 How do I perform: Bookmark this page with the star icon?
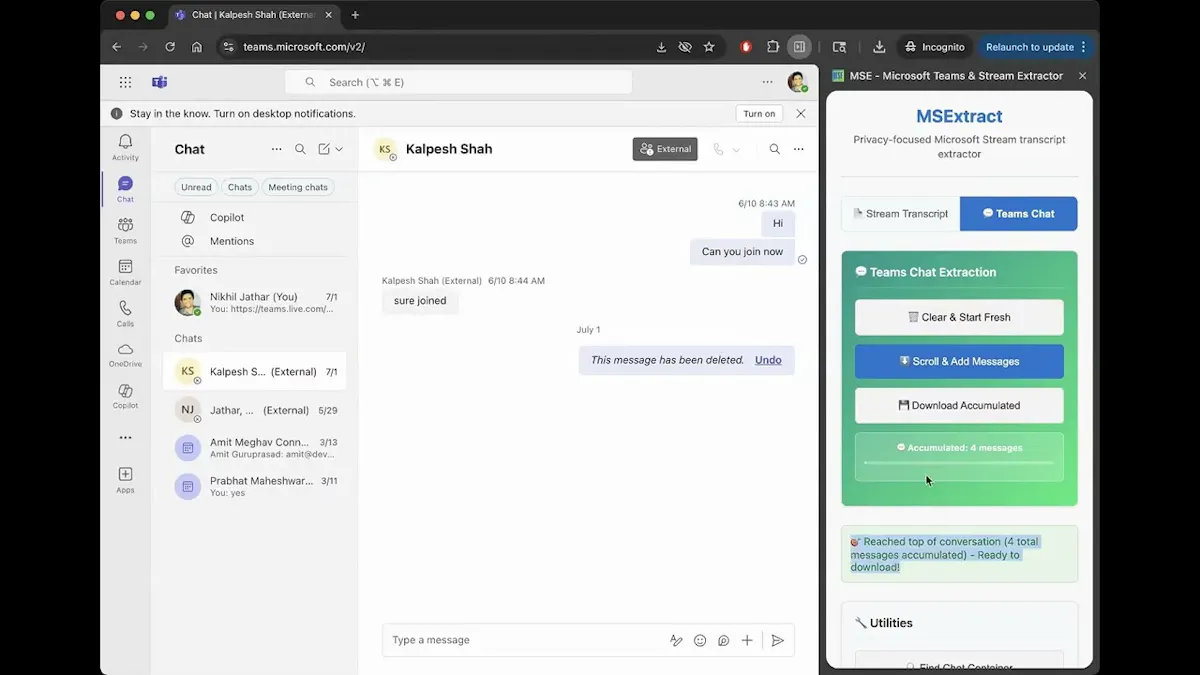click(709, 47)
